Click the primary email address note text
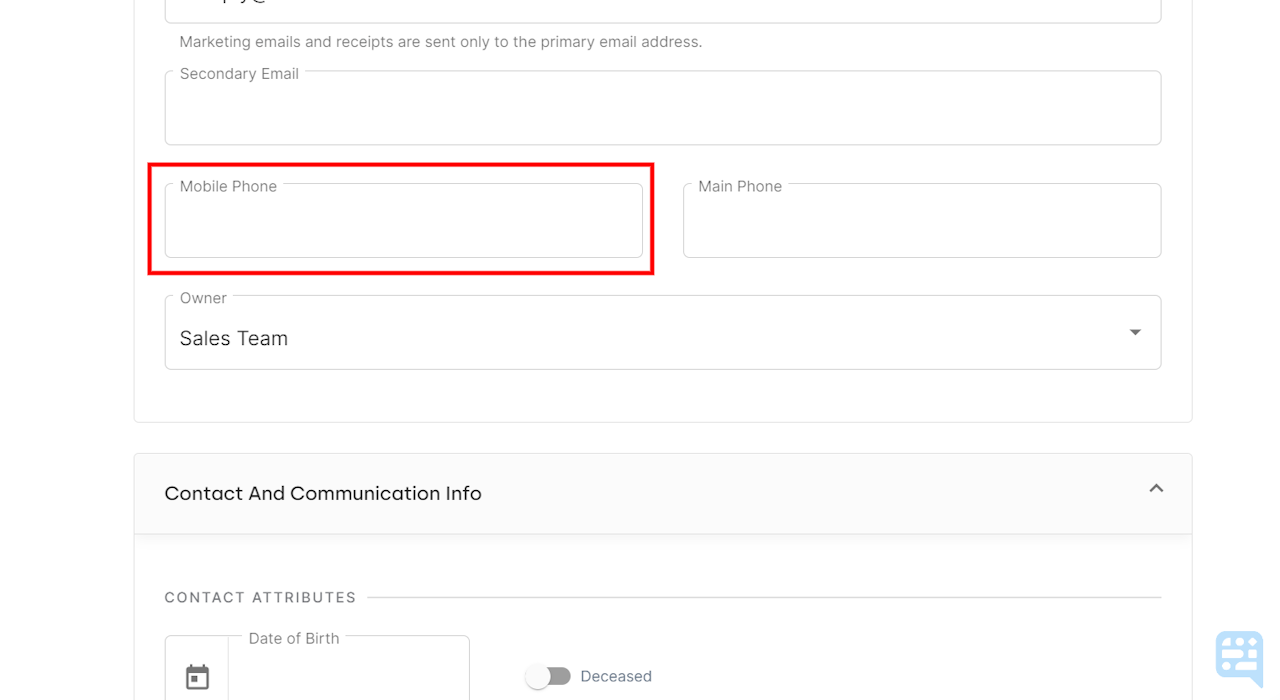Viewport: 1280px width, 700px height. (x=440, y=41)
